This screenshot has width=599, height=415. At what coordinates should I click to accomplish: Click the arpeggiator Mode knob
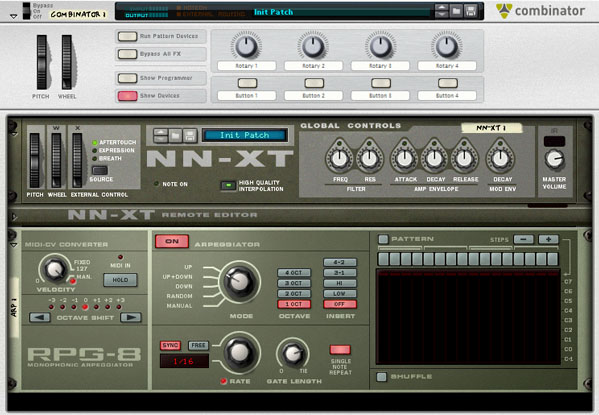coord(240,282)
